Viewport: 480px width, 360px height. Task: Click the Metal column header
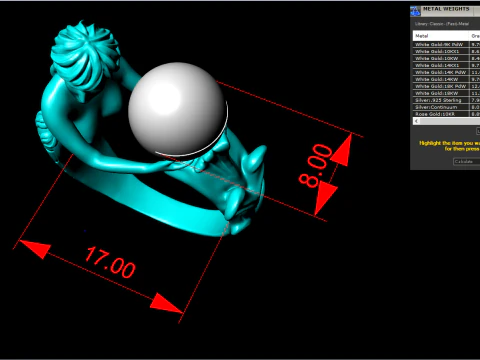(x=441, y=36)
